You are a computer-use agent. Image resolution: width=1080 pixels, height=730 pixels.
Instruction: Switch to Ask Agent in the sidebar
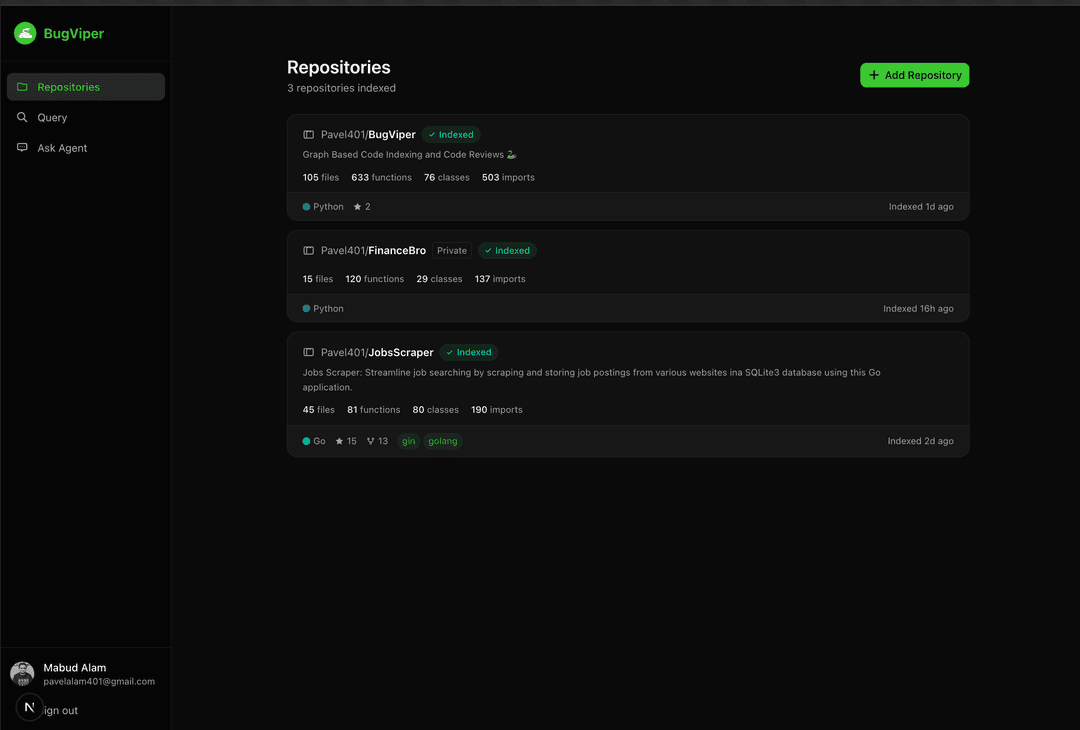point(62,147)
